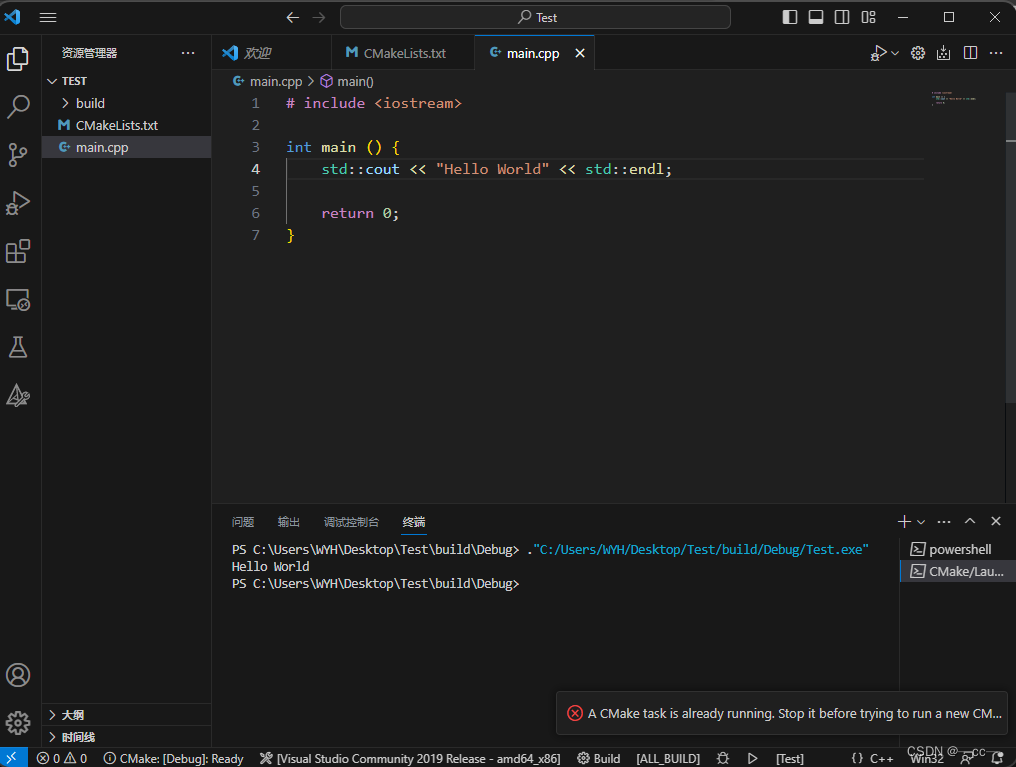Open Source Control view
The width and height of the screenshot is (1016, 767).
[x=18, y=155]
